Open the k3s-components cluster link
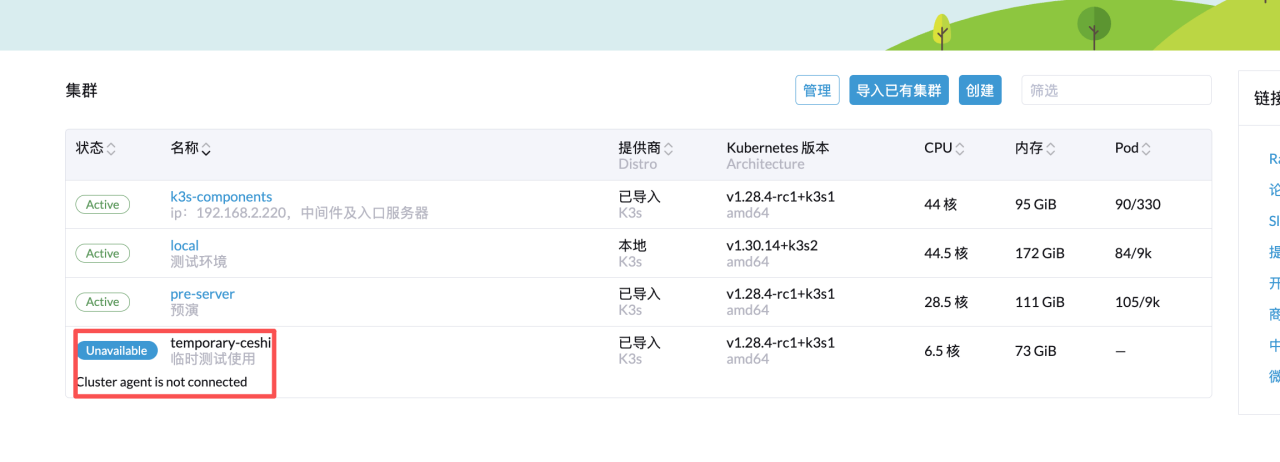The width and height of the screenshot is (1280, 462). point(221,196)
